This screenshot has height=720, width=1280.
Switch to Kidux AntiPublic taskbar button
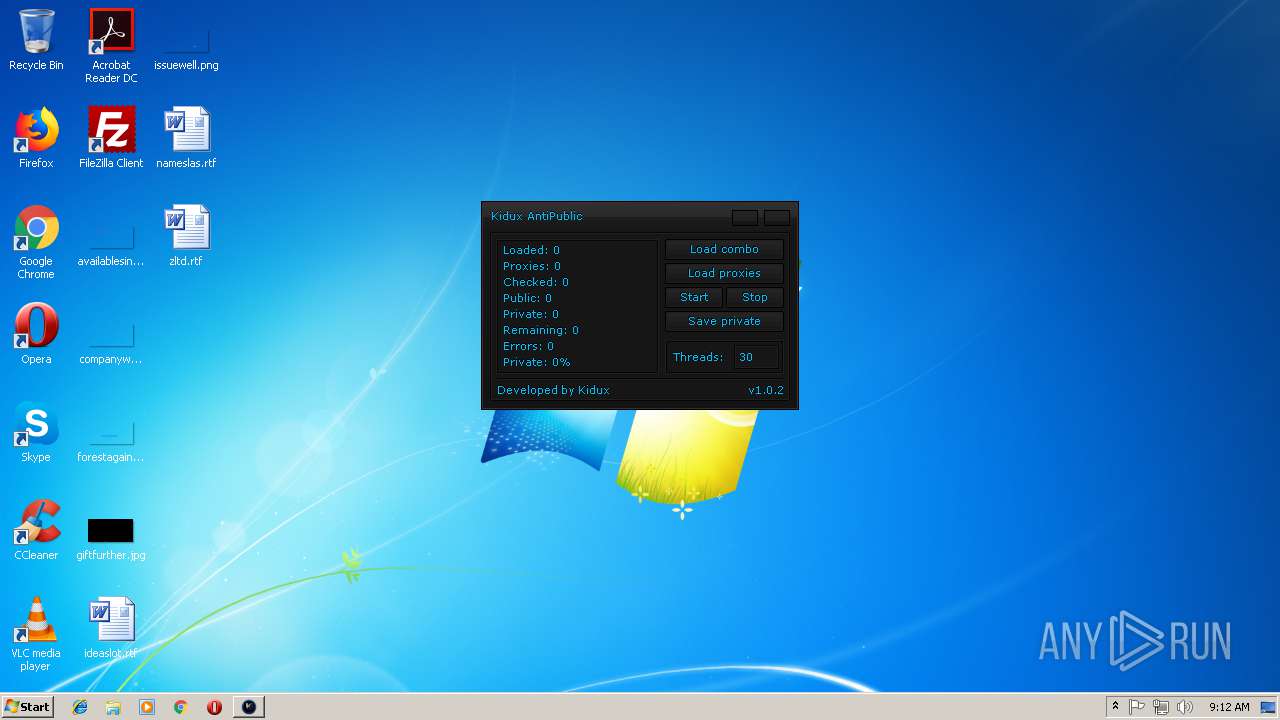(x=249, y=707)
